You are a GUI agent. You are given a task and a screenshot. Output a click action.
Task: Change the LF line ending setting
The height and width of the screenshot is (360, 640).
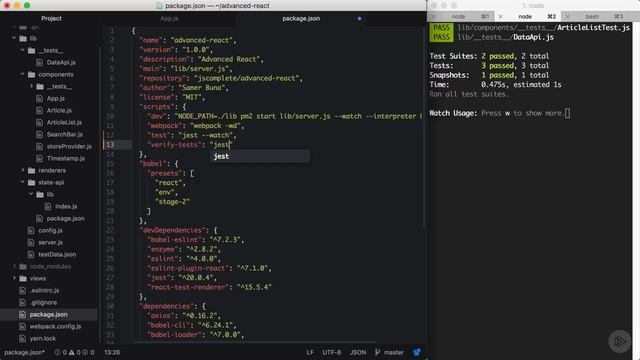(x=310, y=352)
